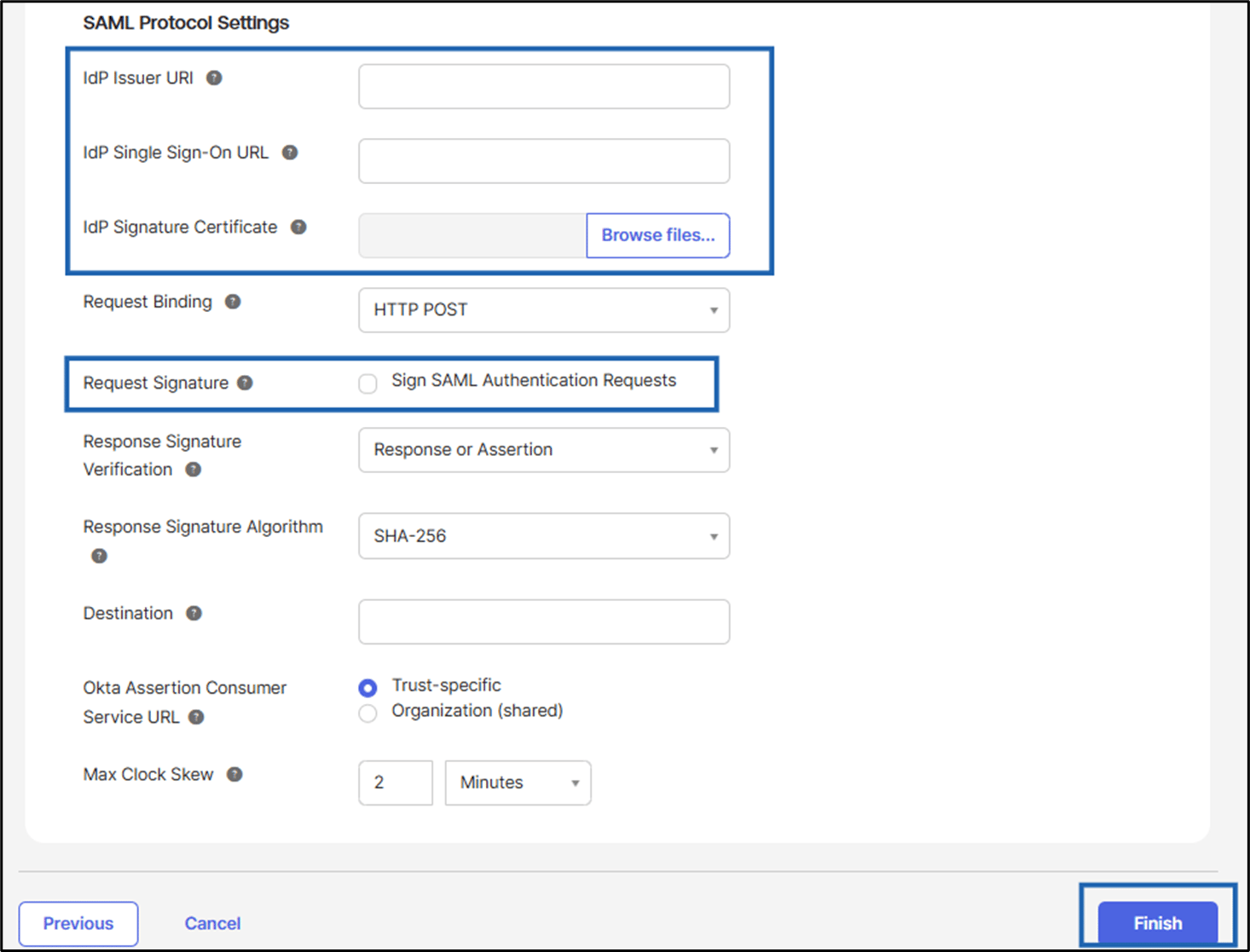Click the Cancel link
Viewport: 1250px width, 952px height.
[x=212, y=924]
